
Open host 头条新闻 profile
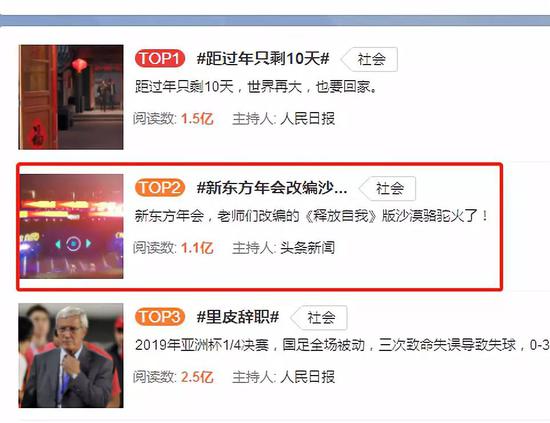click(x=307, y=248)
